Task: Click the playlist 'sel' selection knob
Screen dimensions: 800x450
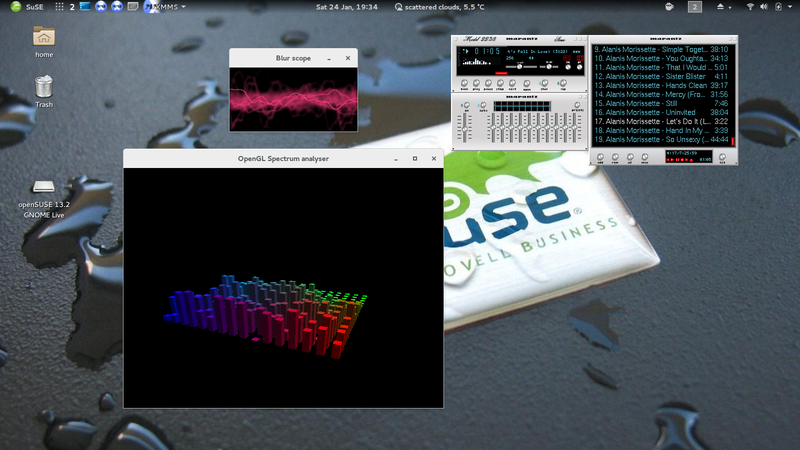Action: [630, 157]
